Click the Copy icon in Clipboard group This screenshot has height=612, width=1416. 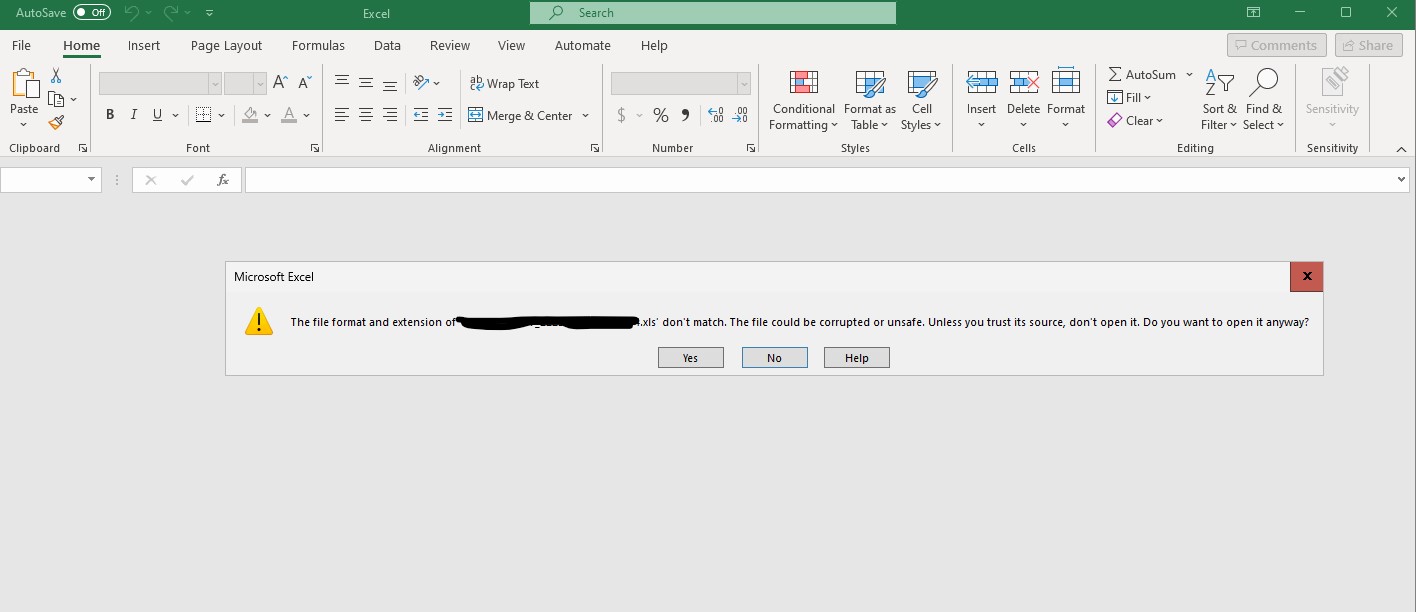[56, 99]
